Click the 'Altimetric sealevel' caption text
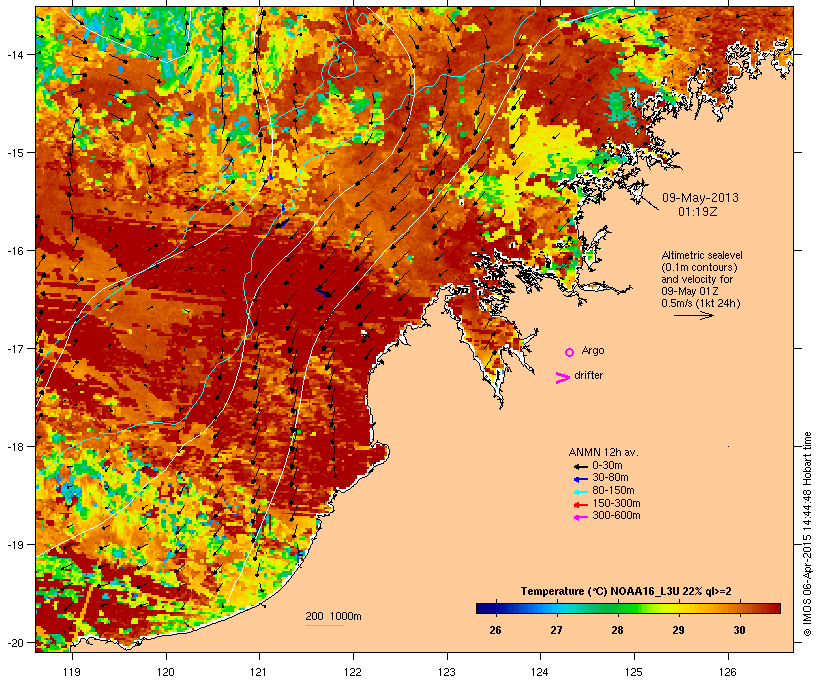The image size is (820, 680). (x=702, y=255)
